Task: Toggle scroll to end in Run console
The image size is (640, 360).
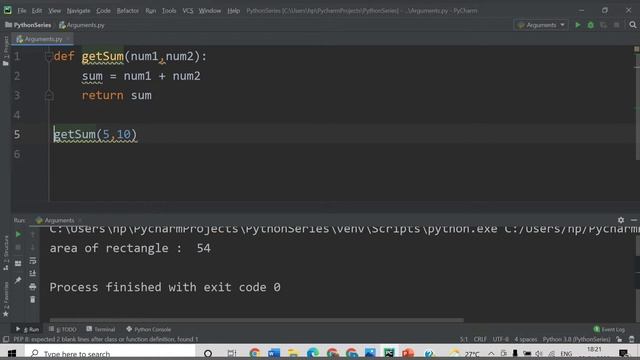Action: click(33, 273)
